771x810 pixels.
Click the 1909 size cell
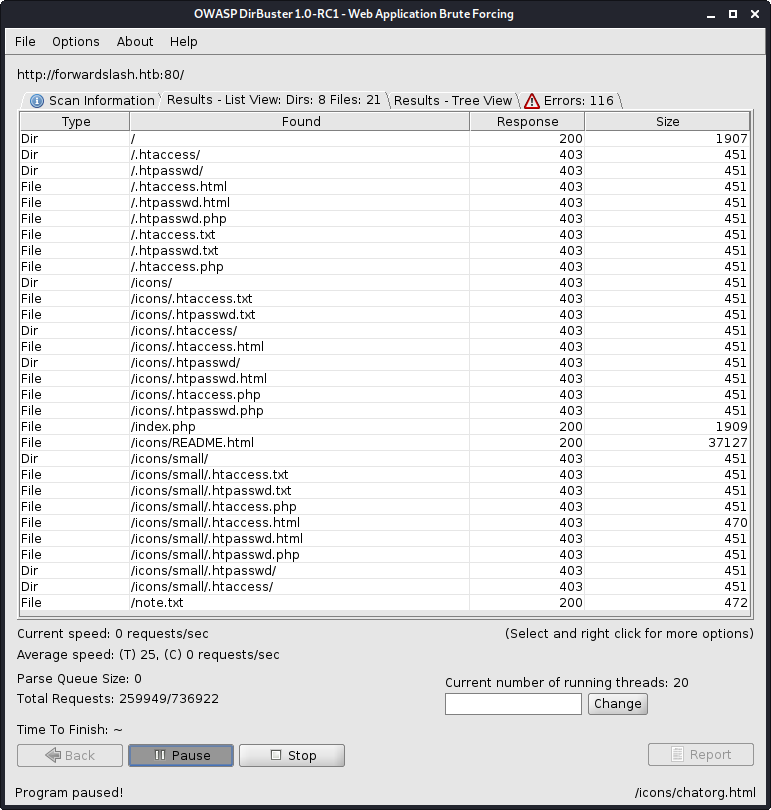pos(667,426)
